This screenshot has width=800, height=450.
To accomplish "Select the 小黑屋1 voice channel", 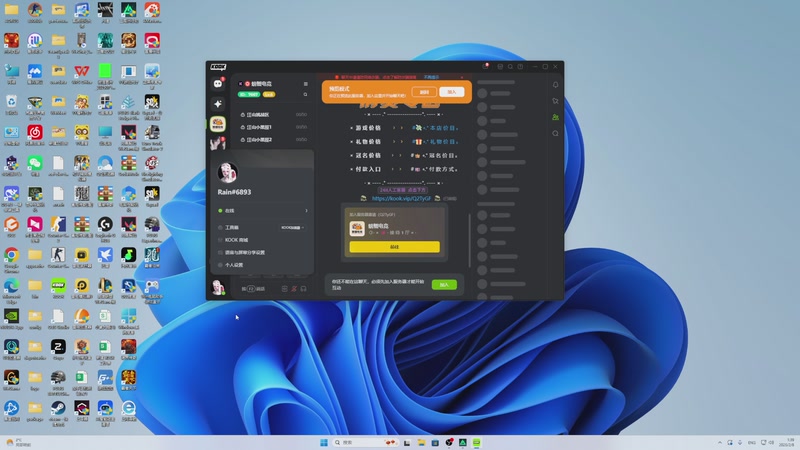I will (273, 127).
